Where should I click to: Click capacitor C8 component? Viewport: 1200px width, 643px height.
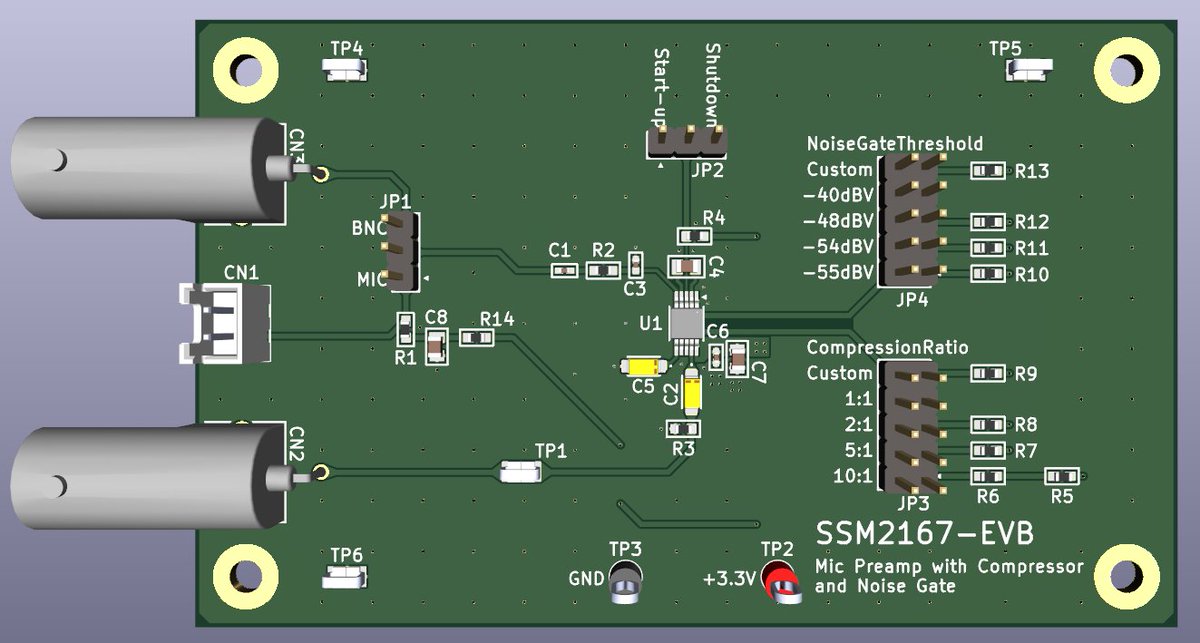(x=436, y=347)
